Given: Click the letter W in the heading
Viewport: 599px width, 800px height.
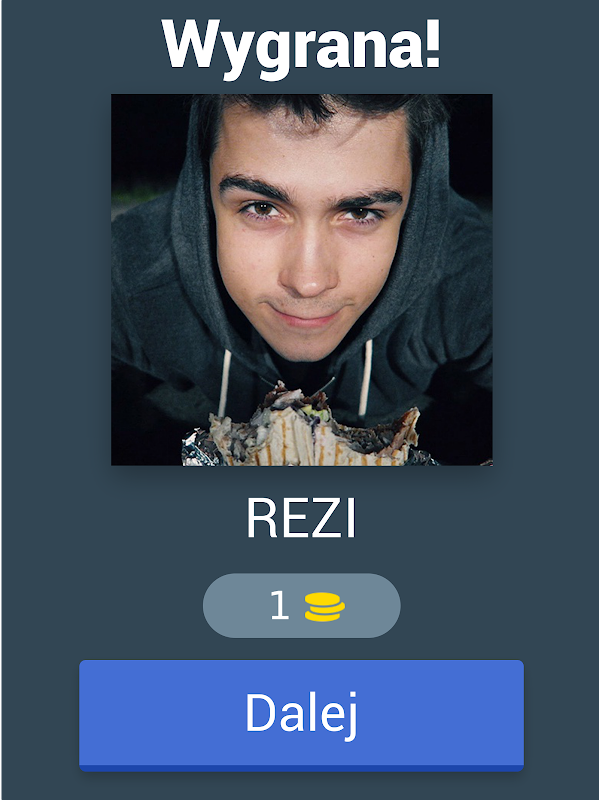Looking at the screenshot, I should point(190,44).
